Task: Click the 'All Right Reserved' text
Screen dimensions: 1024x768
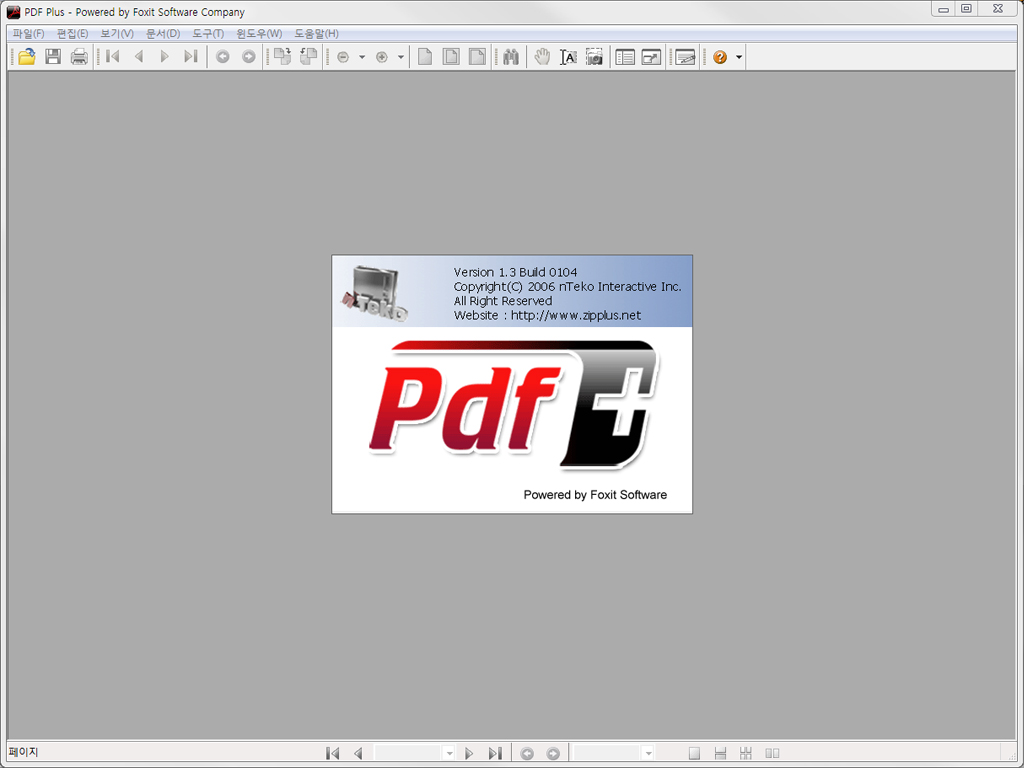Action: (x=503, y=301)
